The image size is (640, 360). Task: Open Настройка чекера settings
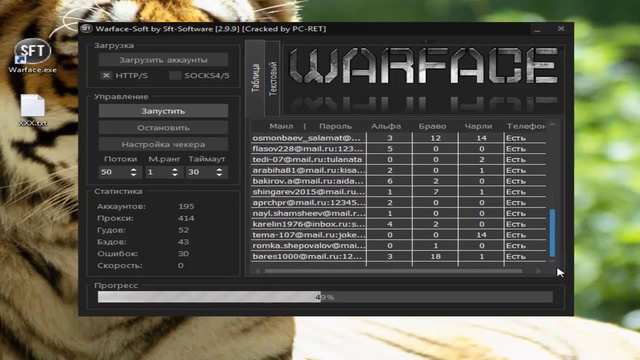(x=163, y=144)
